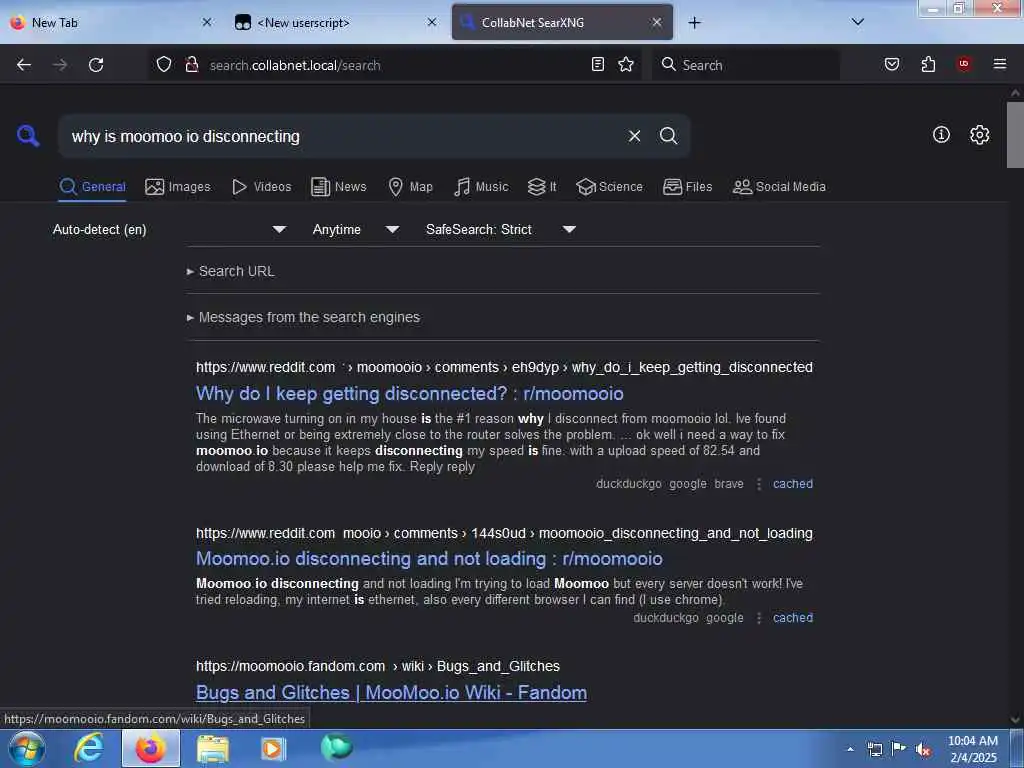Select the Map search category

[x=411, y=187]
